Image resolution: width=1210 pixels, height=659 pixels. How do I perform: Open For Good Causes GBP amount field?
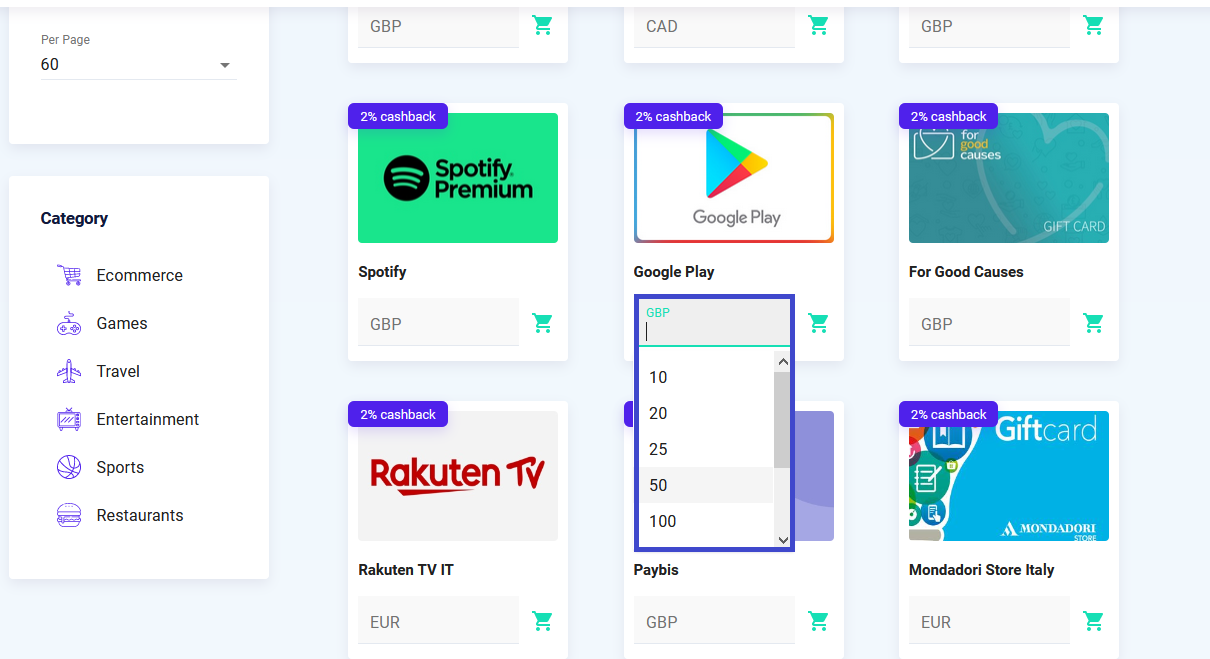click(x=989, y=323)
